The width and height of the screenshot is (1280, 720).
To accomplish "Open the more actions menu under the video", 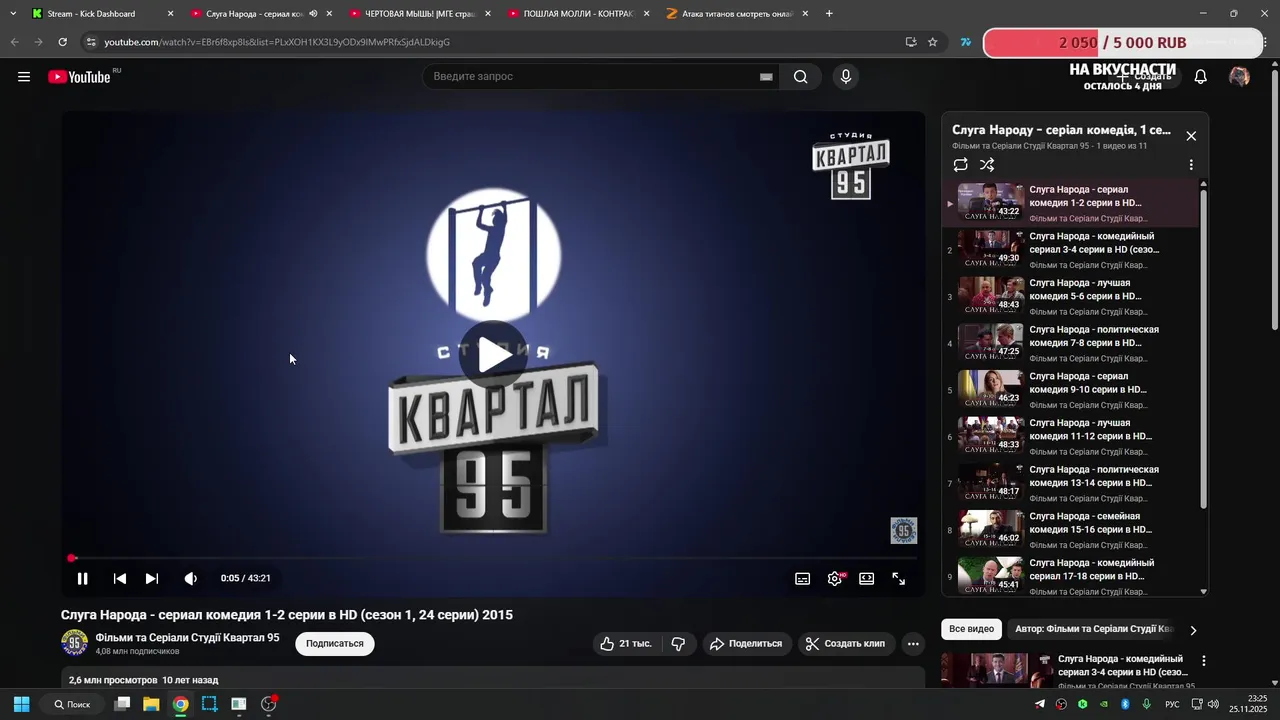I will 913,644.
